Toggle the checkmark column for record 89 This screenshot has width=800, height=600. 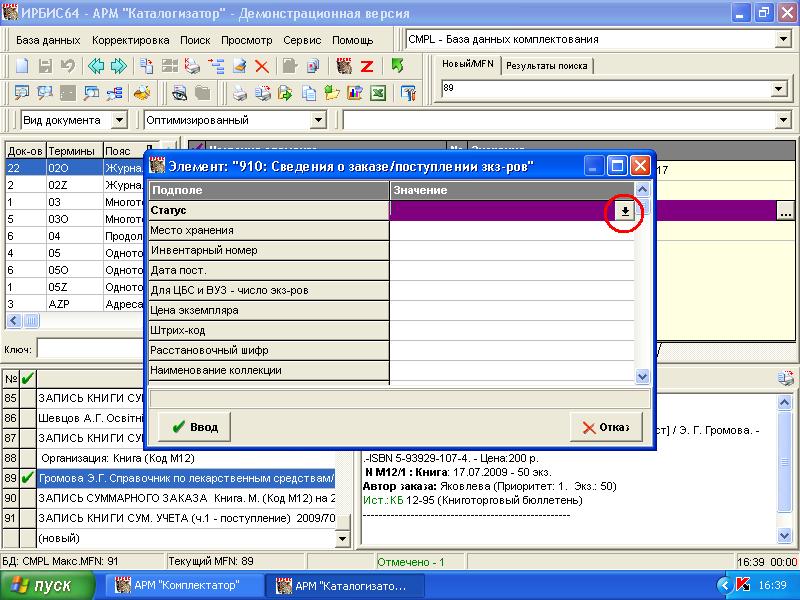[x=27, y=478]
